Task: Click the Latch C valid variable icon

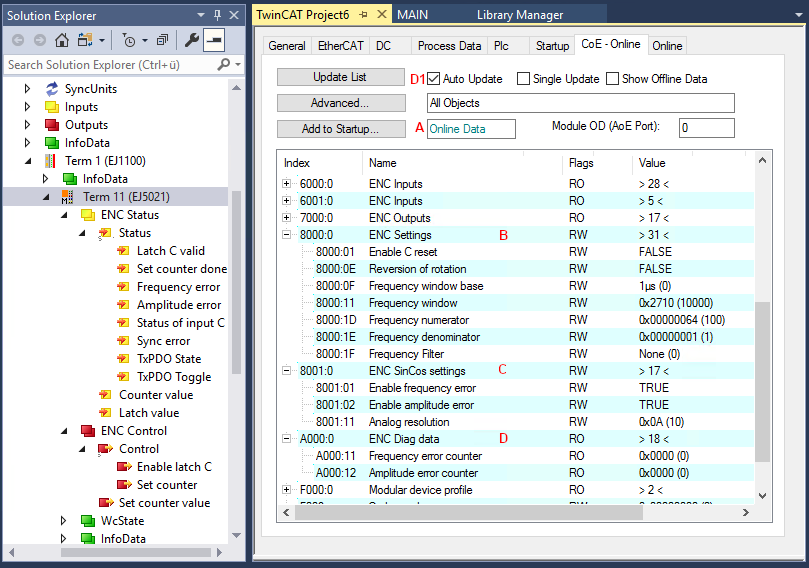Action: click(123, 251)
